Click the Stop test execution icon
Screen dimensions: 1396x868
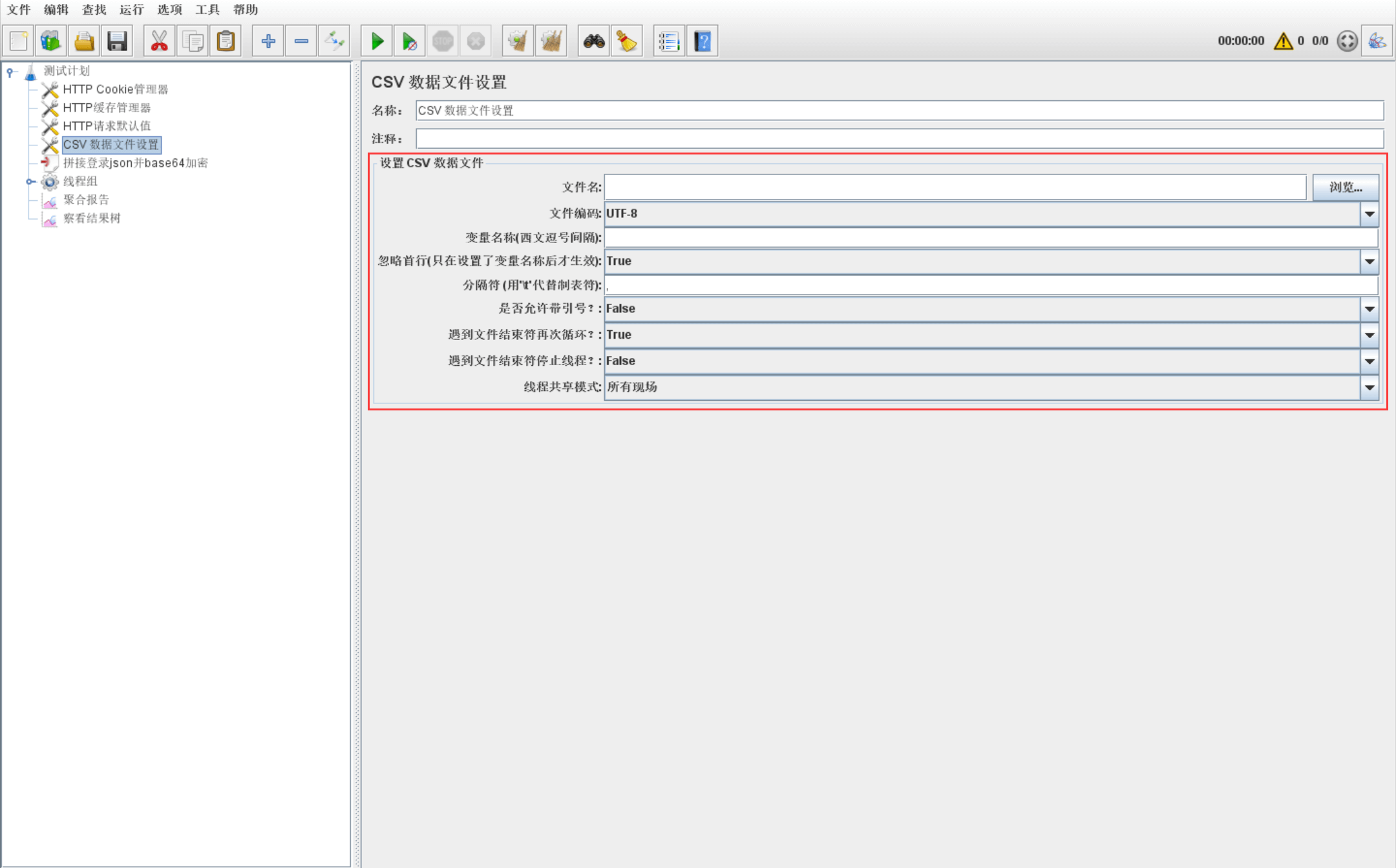click(x=444, y=40)
